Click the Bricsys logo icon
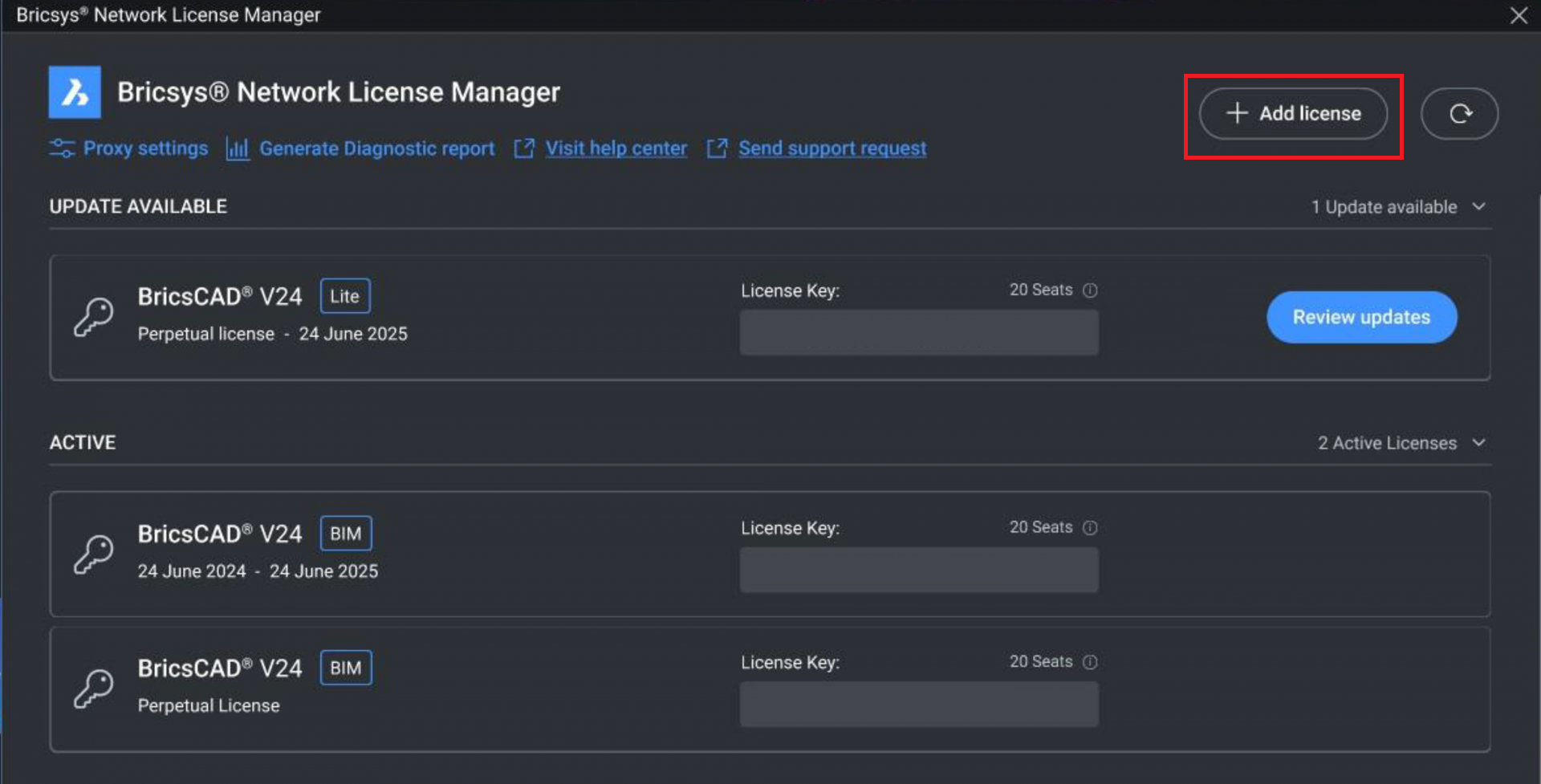 (x=75, y=92)
